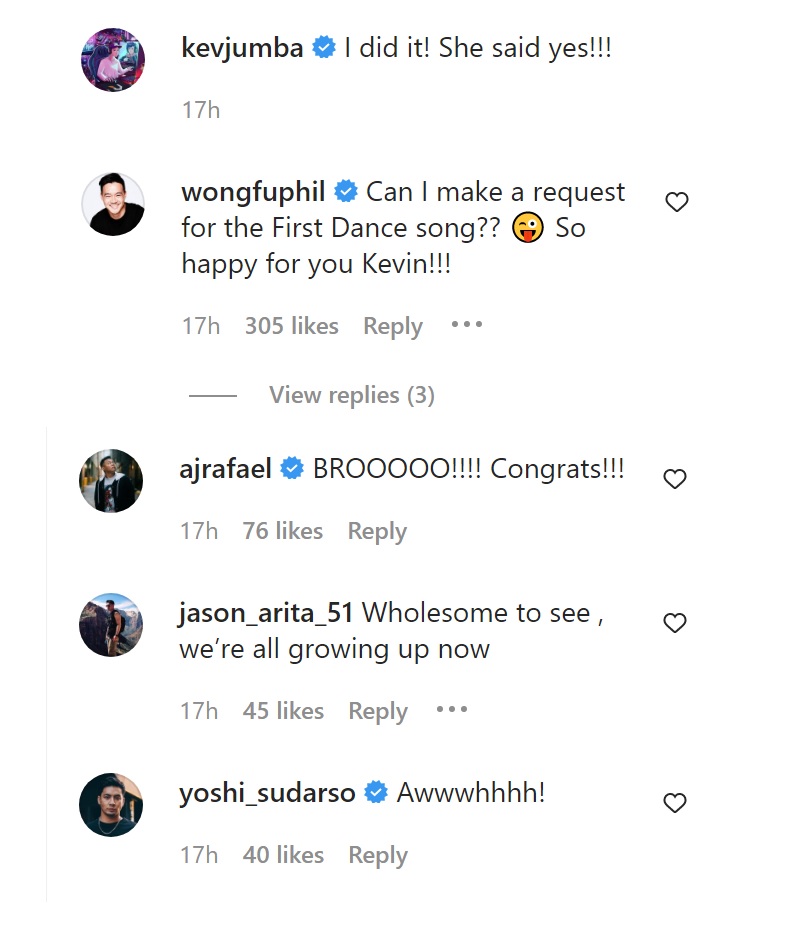This screenshot has width=800, height=934.
Task: Visit the kevjumba username link
Action: pyautogui.click(x=242, y=47)
